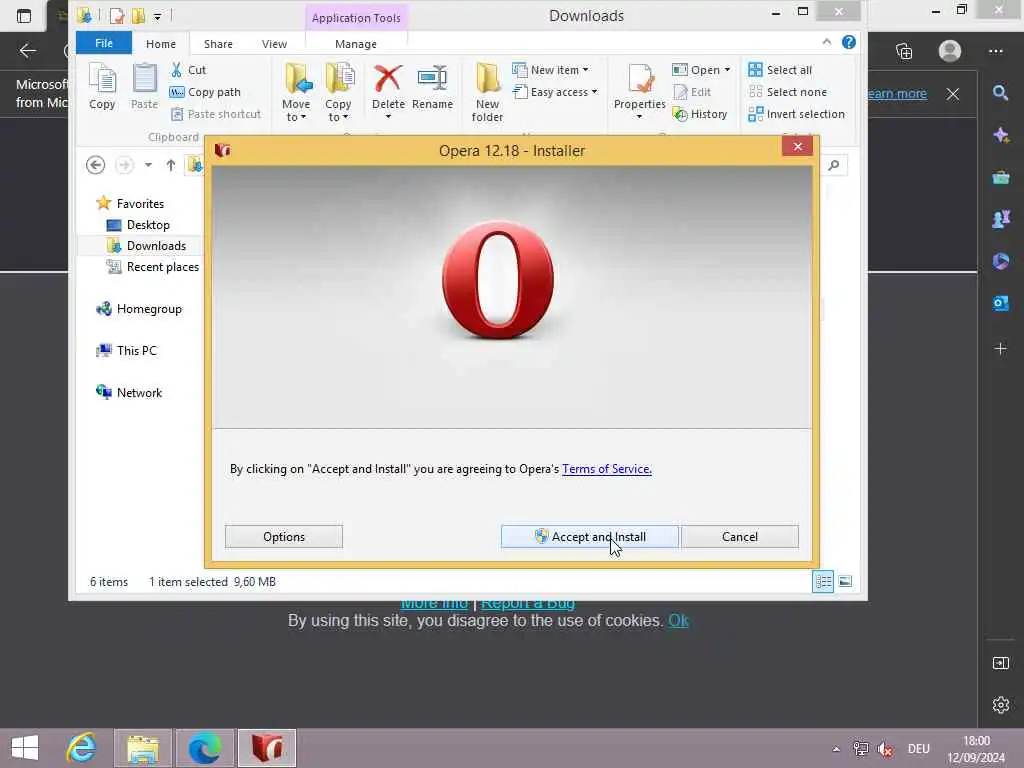Select Desktop in navigation pane

pyautogui.click(x=138, y=225)
